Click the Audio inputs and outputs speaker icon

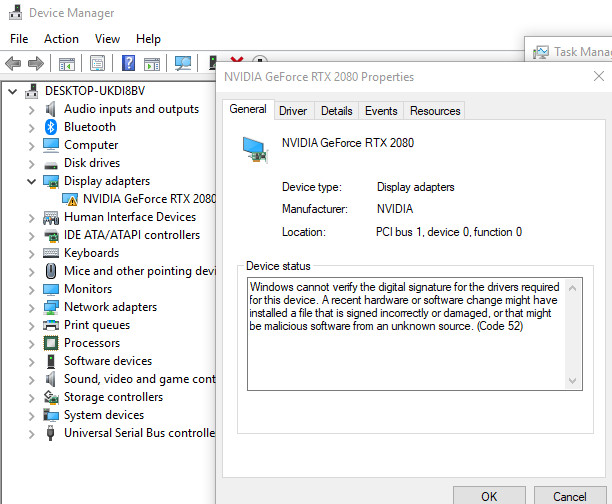tap(50, 109)
